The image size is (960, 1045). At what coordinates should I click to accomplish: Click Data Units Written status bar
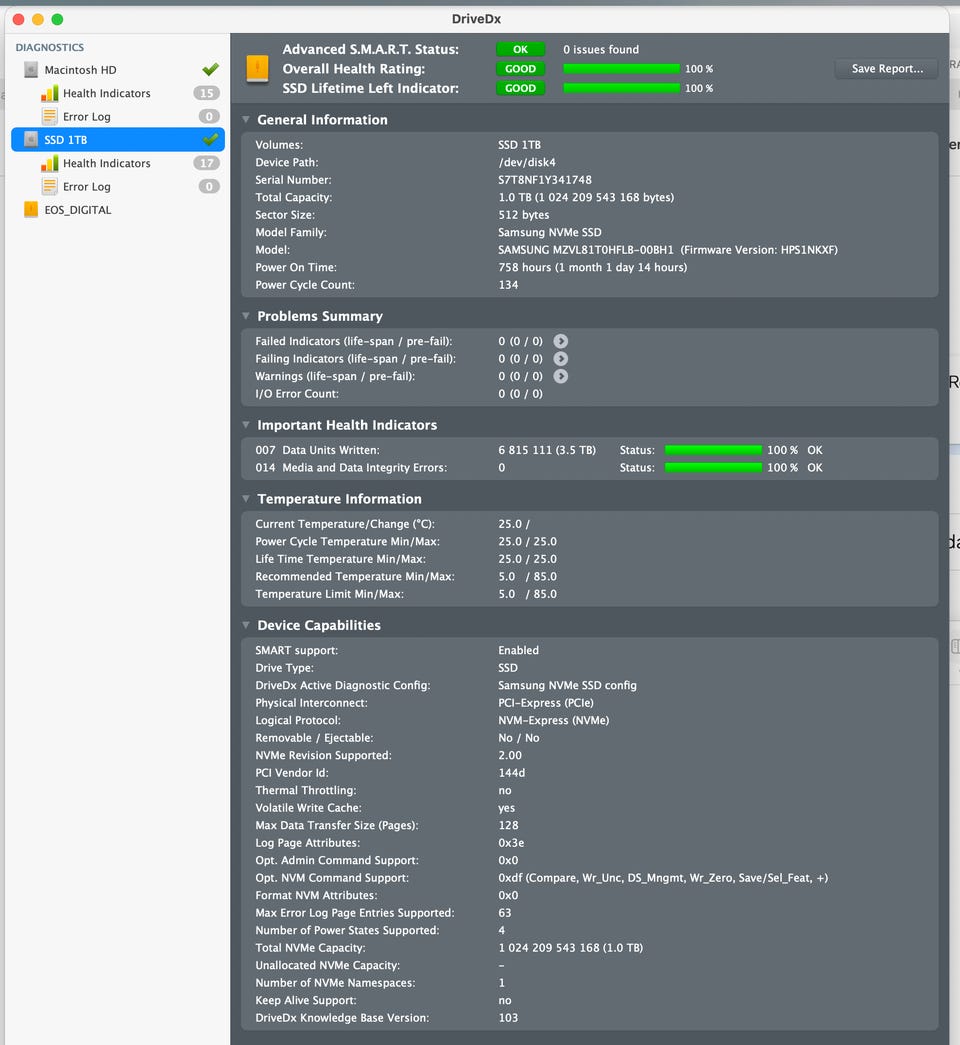713,450
